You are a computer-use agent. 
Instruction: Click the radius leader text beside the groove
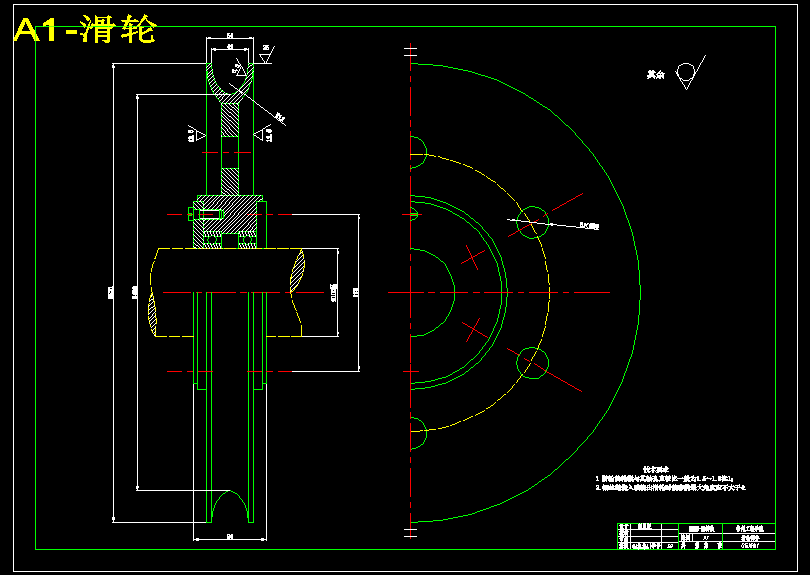coord(281,118)
